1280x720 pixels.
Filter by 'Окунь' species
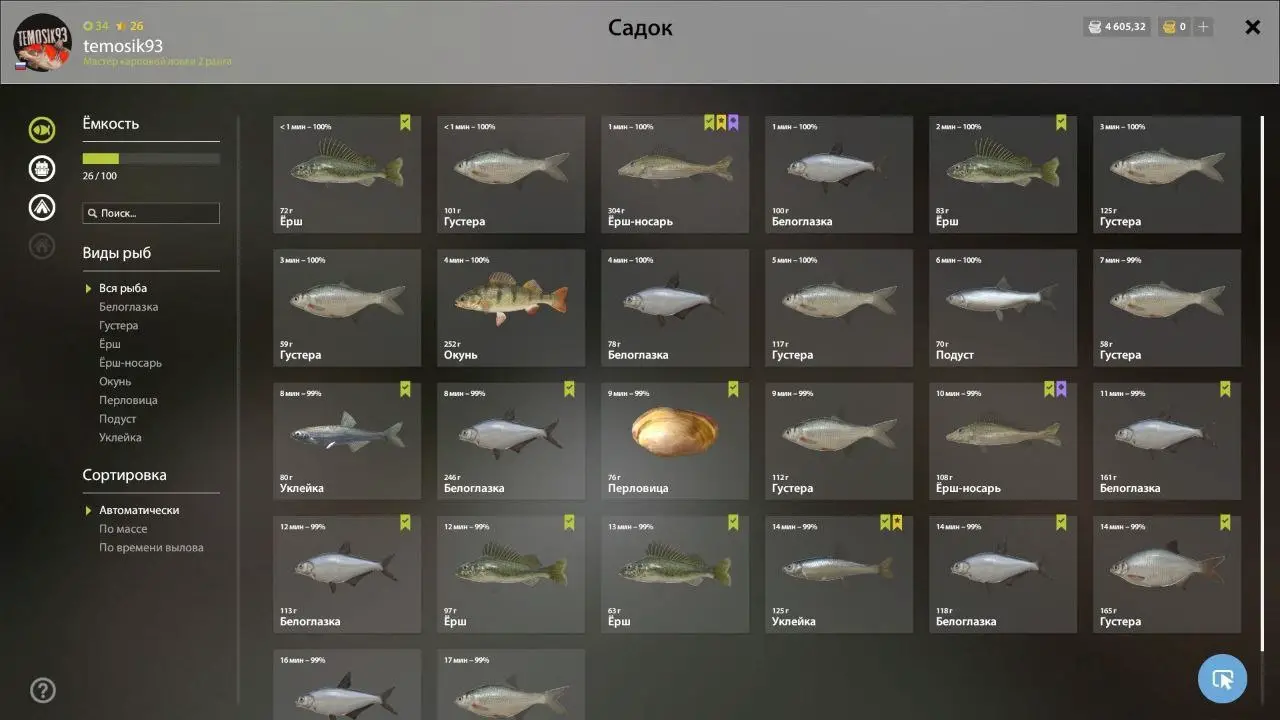(x=115, y=382)
